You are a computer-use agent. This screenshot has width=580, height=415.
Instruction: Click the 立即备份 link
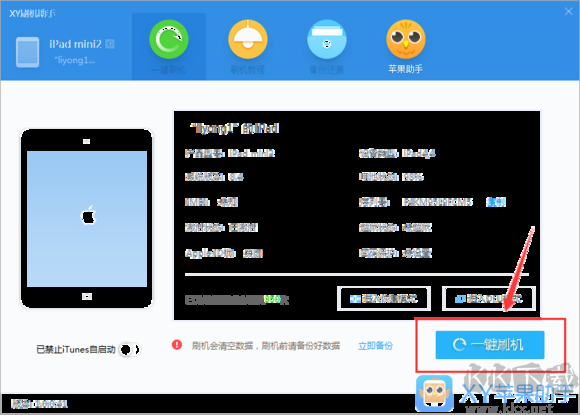(x=375, y=346)
